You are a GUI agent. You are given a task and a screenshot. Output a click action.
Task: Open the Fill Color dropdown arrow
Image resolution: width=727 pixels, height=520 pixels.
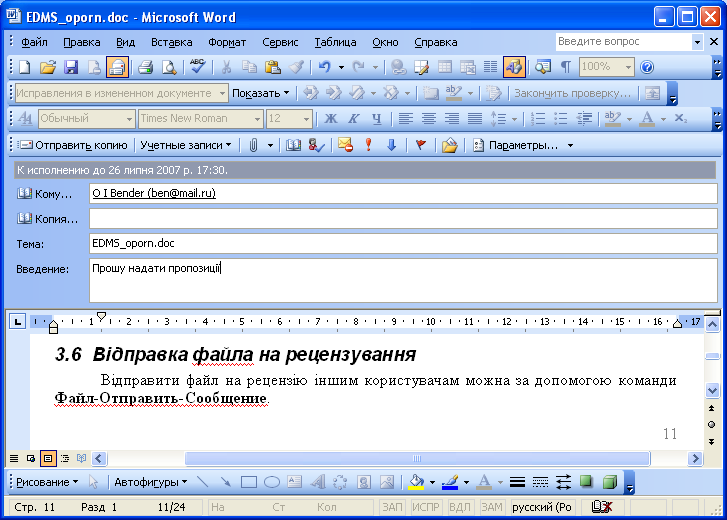coord(432,482)
